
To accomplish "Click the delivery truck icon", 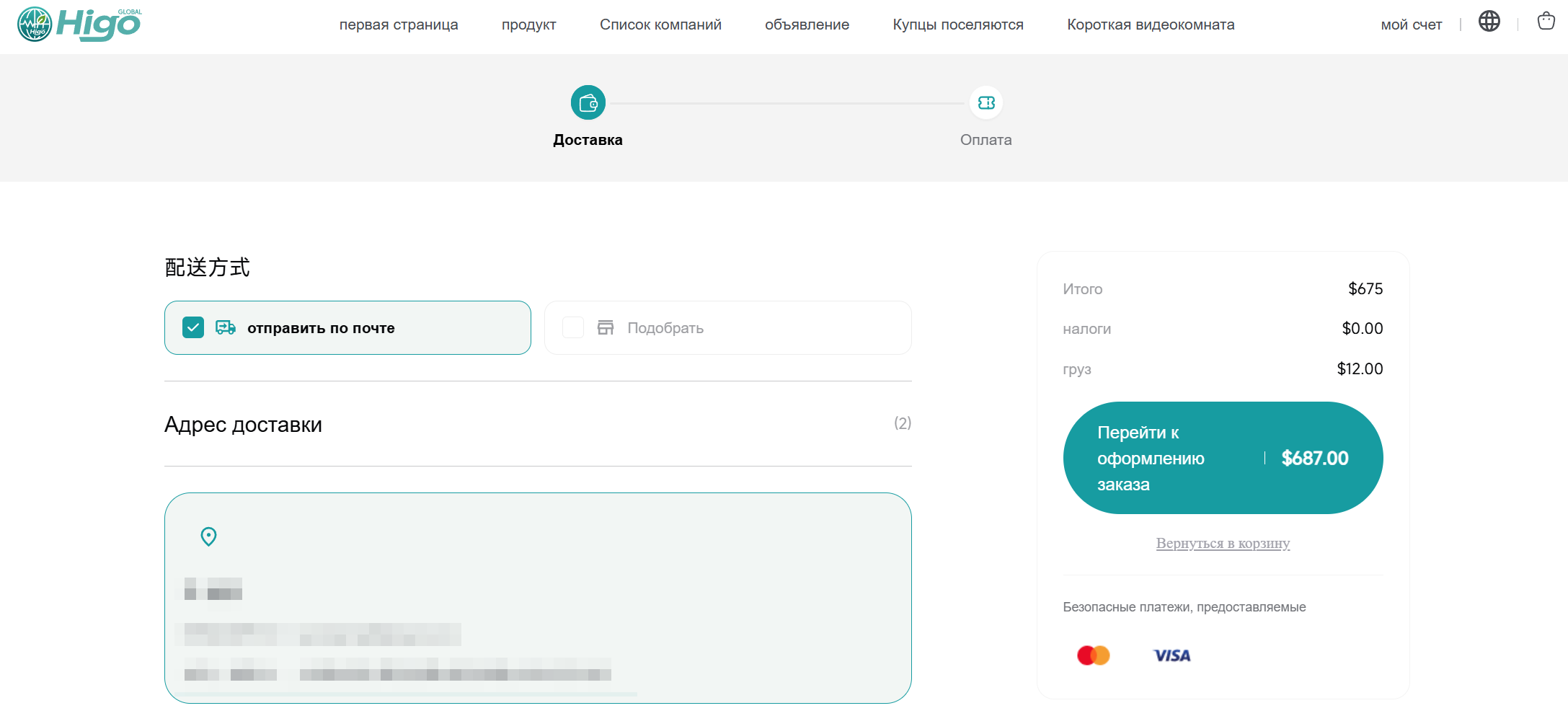I will coord(226,327).
